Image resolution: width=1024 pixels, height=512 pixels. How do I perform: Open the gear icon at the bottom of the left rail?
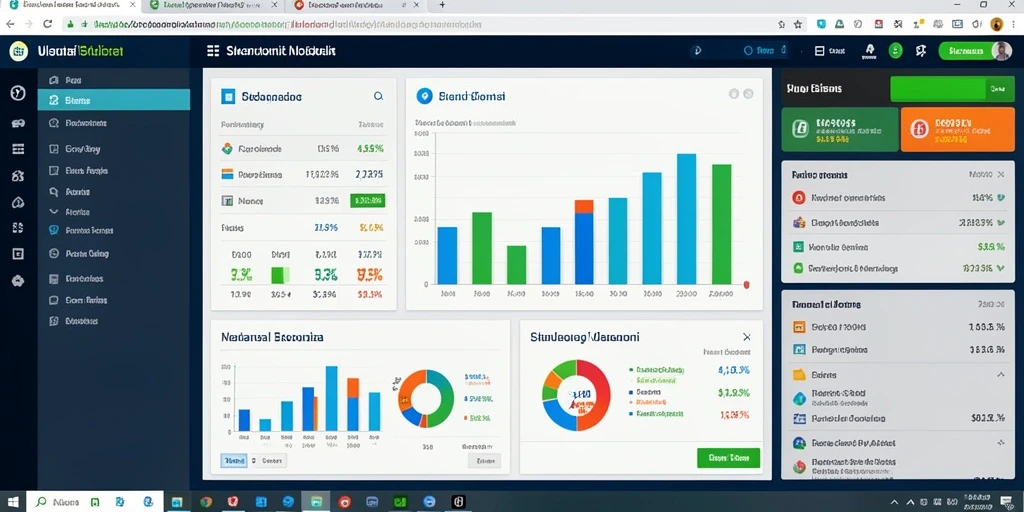(18, 281)
